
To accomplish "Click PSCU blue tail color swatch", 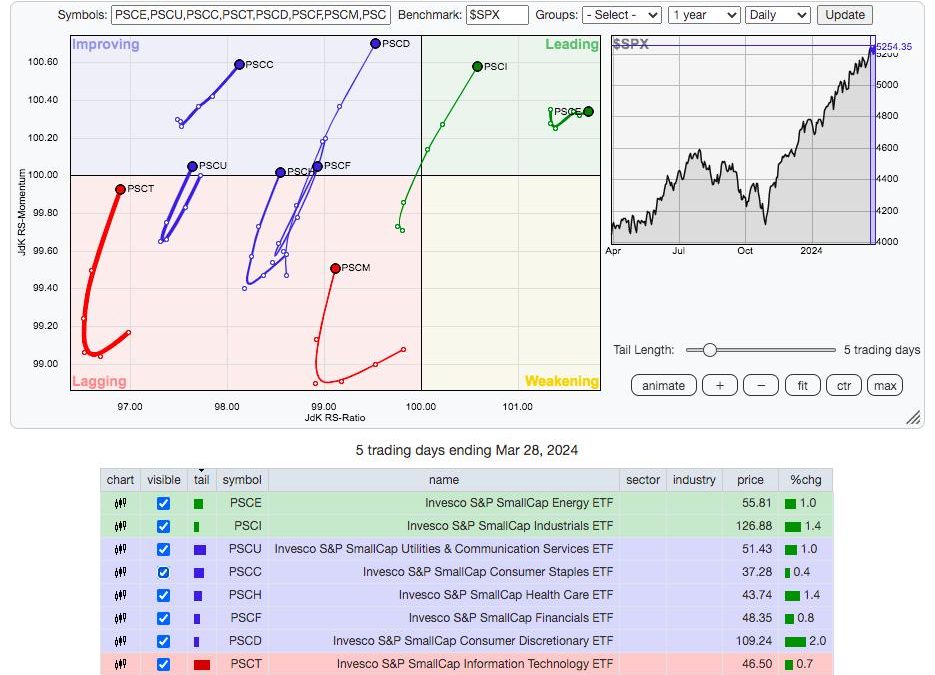I will pos(200,550).
